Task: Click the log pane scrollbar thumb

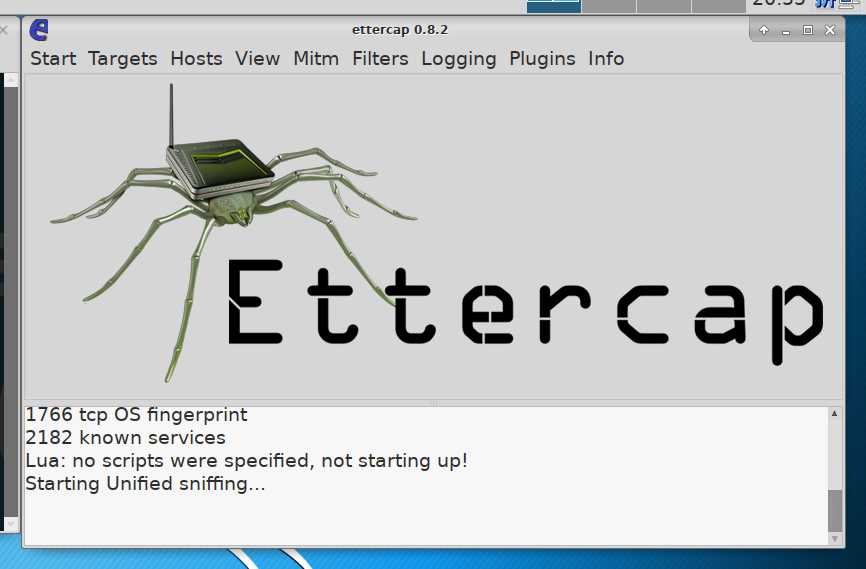Action: pyautogui.click(x=835, y=510)
